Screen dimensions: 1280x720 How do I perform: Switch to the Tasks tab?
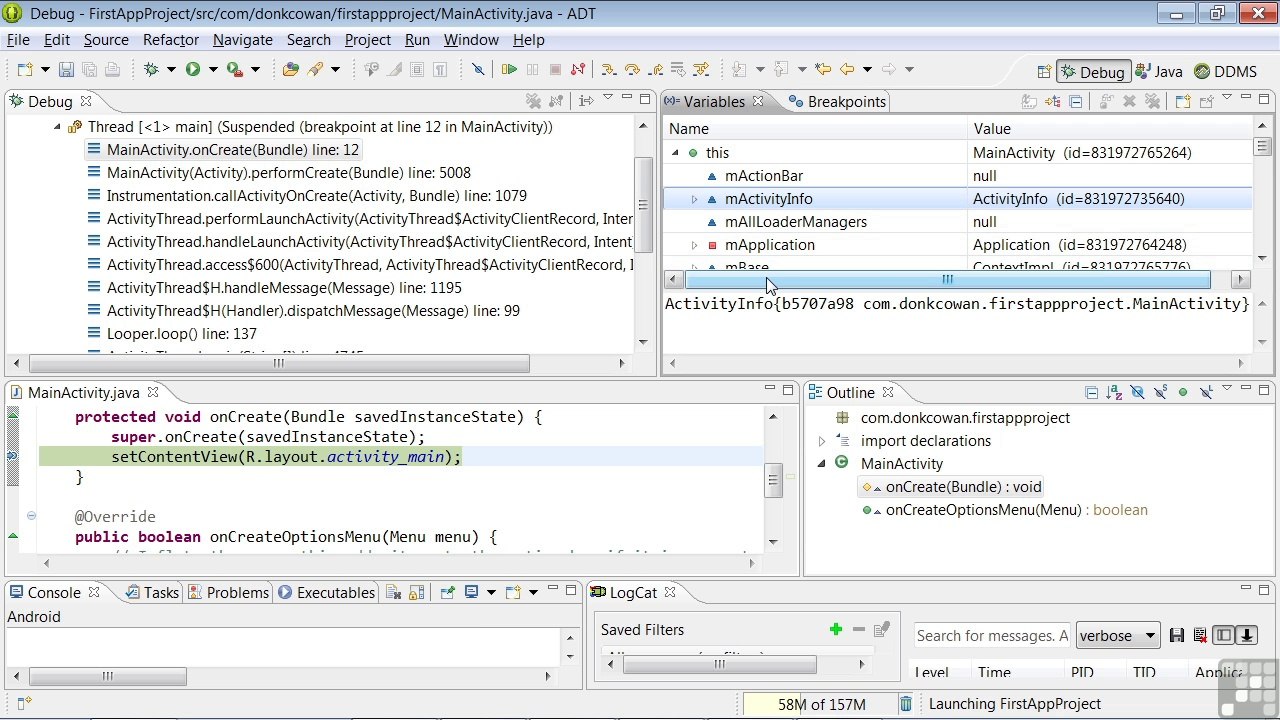coord(151,592)
